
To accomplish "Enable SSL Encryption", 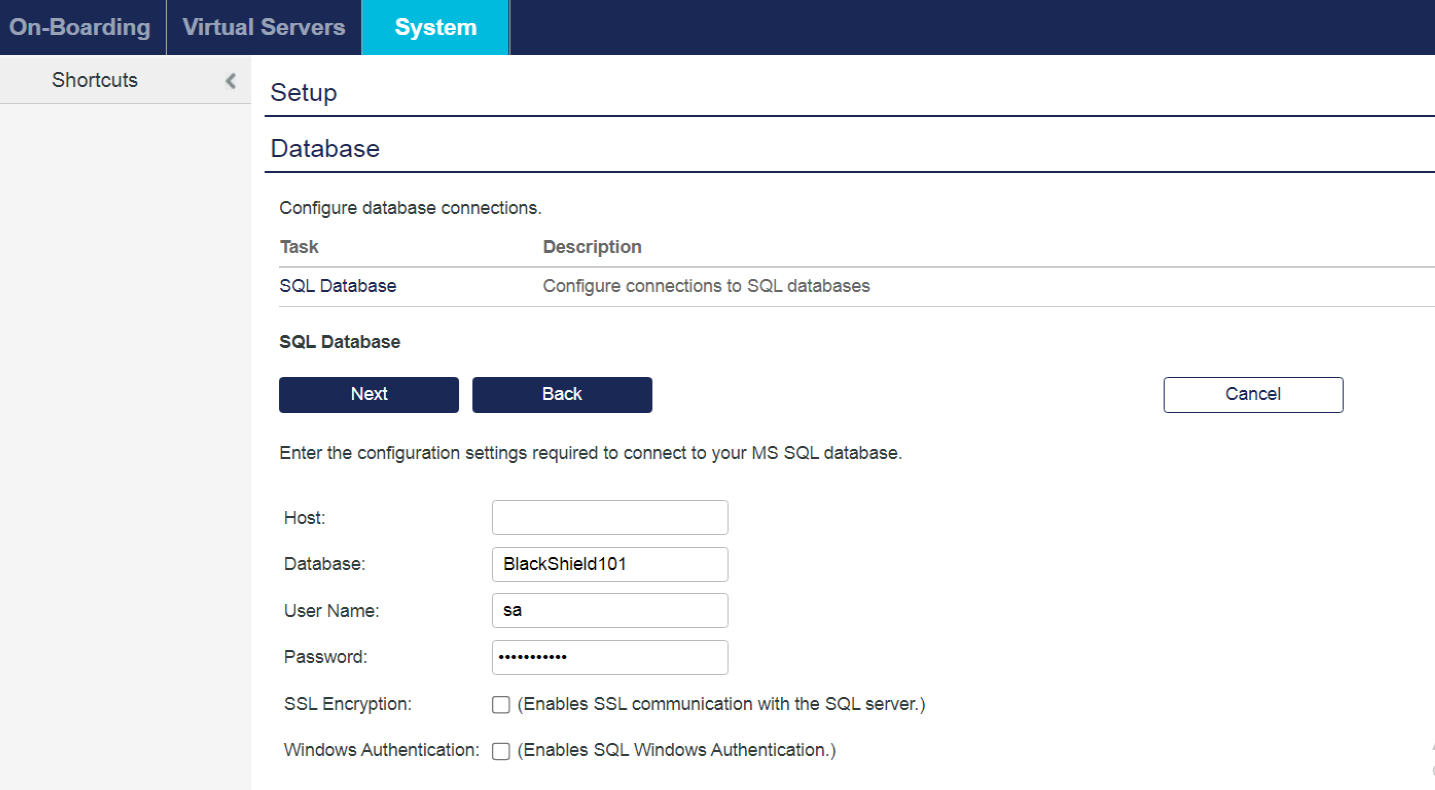I will coord(501,704).
